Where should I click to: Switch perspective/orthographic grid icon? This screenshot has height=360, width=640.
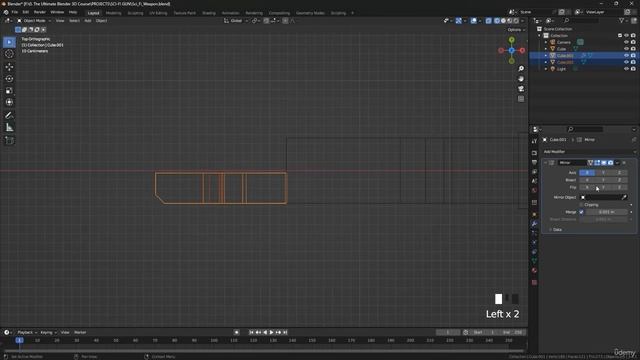(x=521, y=99)
